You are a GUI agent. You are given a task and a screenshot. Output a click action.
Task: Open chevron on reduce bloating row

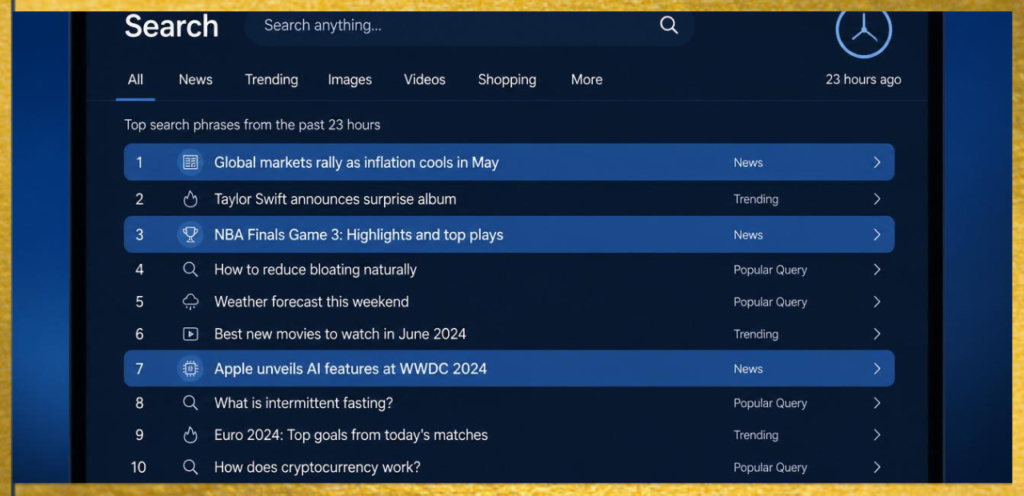click(x=877, y=270)
